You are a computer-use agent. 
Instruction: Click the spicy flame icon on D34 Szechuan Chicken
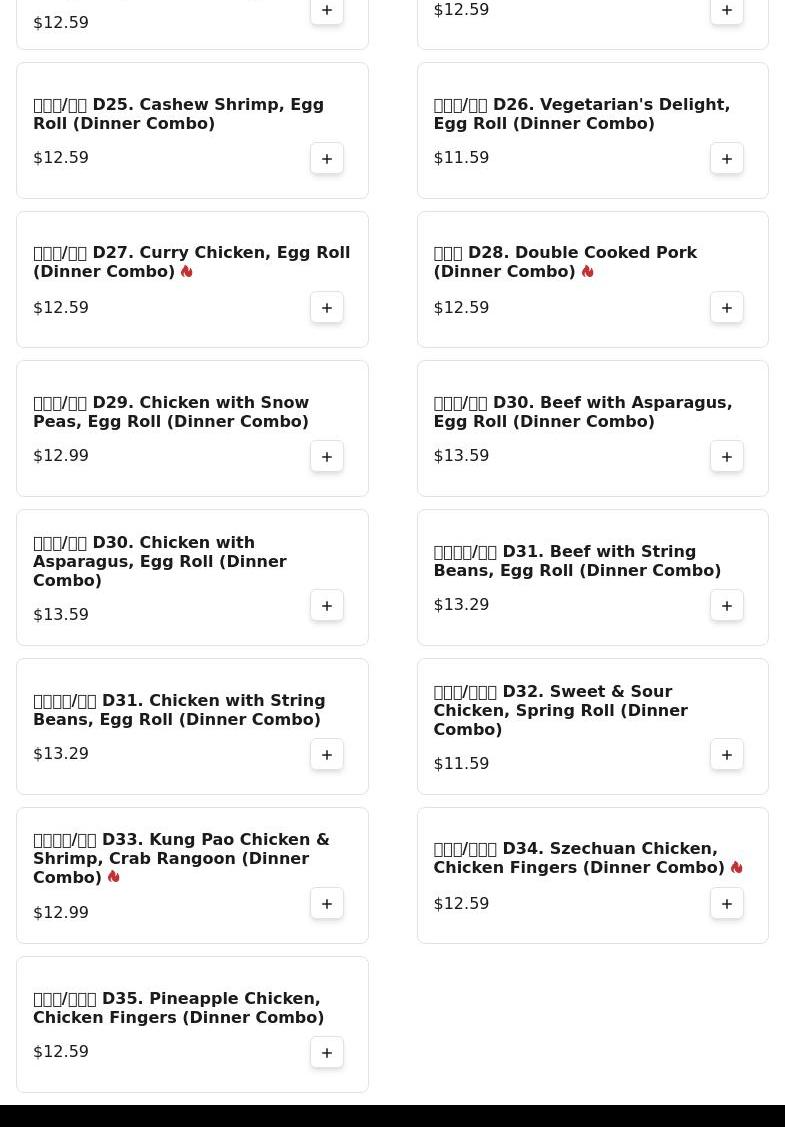coord(736,868)
